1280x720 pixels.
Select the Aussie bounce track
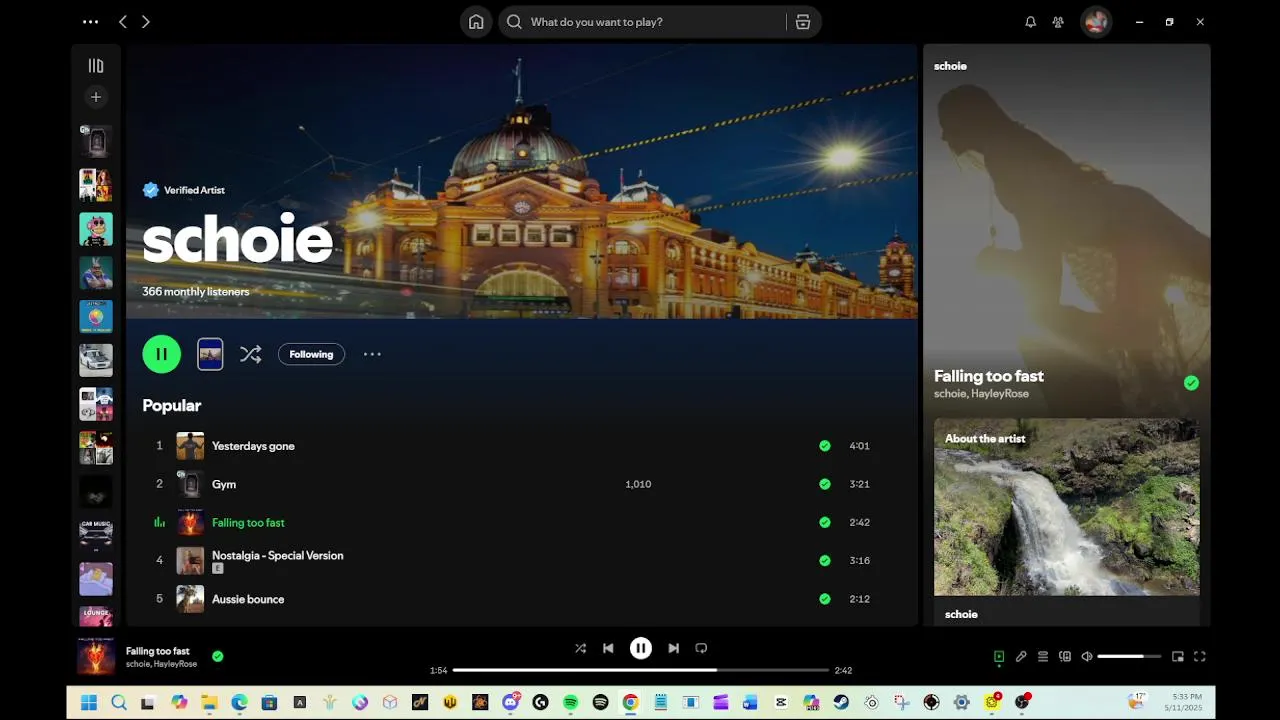(522, 599)
